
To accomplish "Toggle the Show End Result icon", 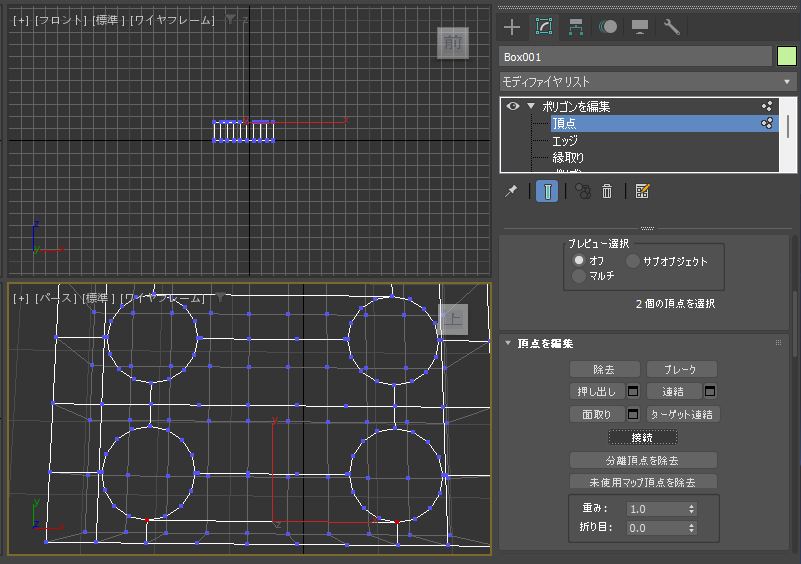I will 547,192.
